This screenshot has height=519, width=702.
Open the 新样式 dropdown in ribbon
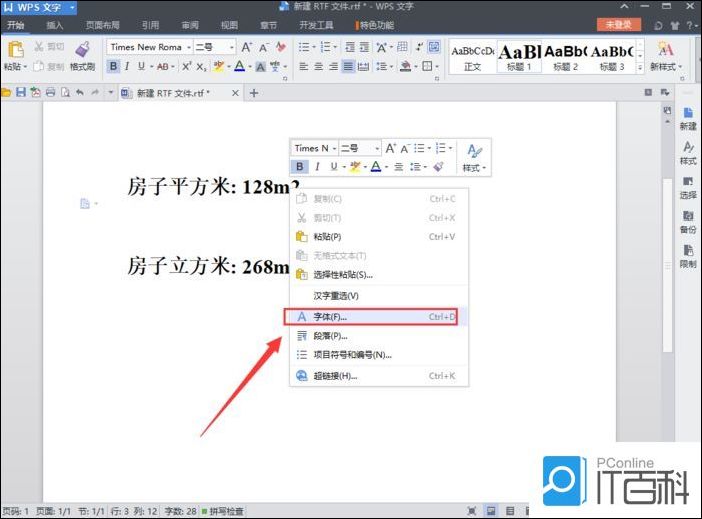(666, 67)
